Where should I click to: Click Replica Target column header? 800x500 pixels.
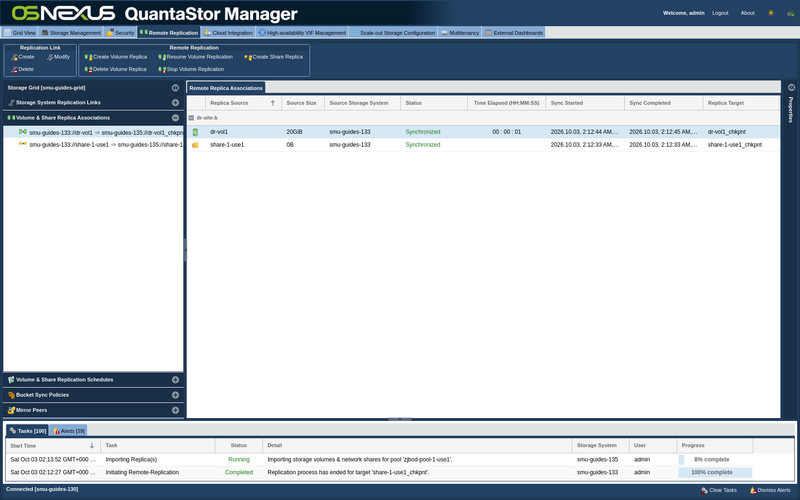point(741,103)
